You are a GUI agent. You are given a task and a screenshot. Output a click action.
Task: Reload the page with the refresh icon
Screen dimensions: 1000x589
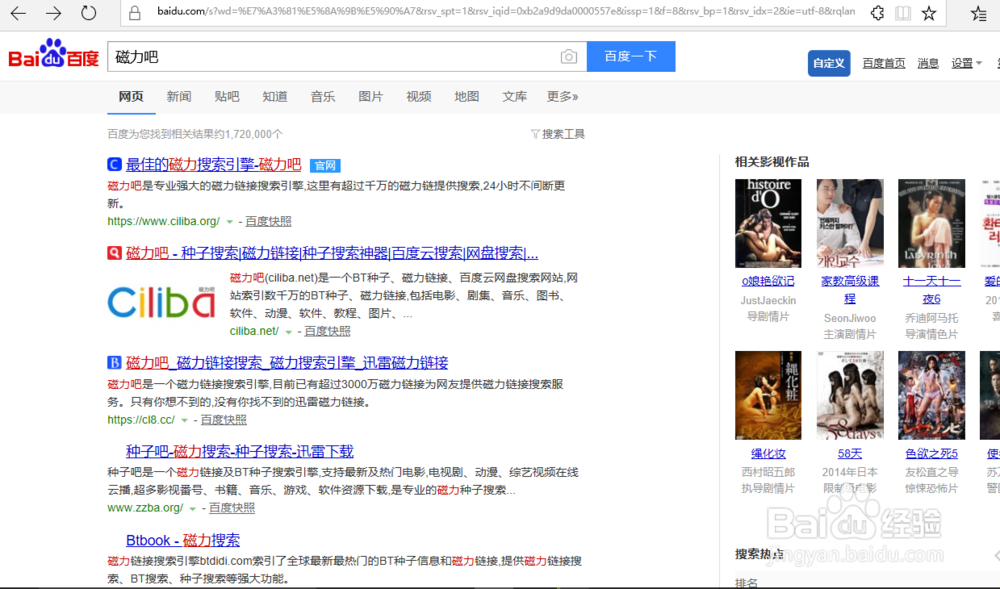[x=89, y=13]
